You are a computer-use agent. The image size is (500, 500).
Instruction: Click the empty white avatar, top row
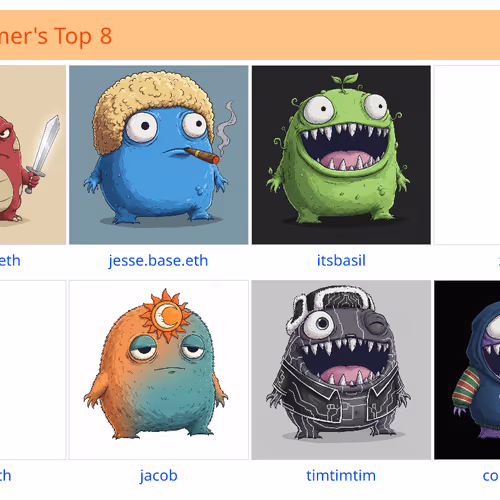pyautogui.click(x=467, y=155)
